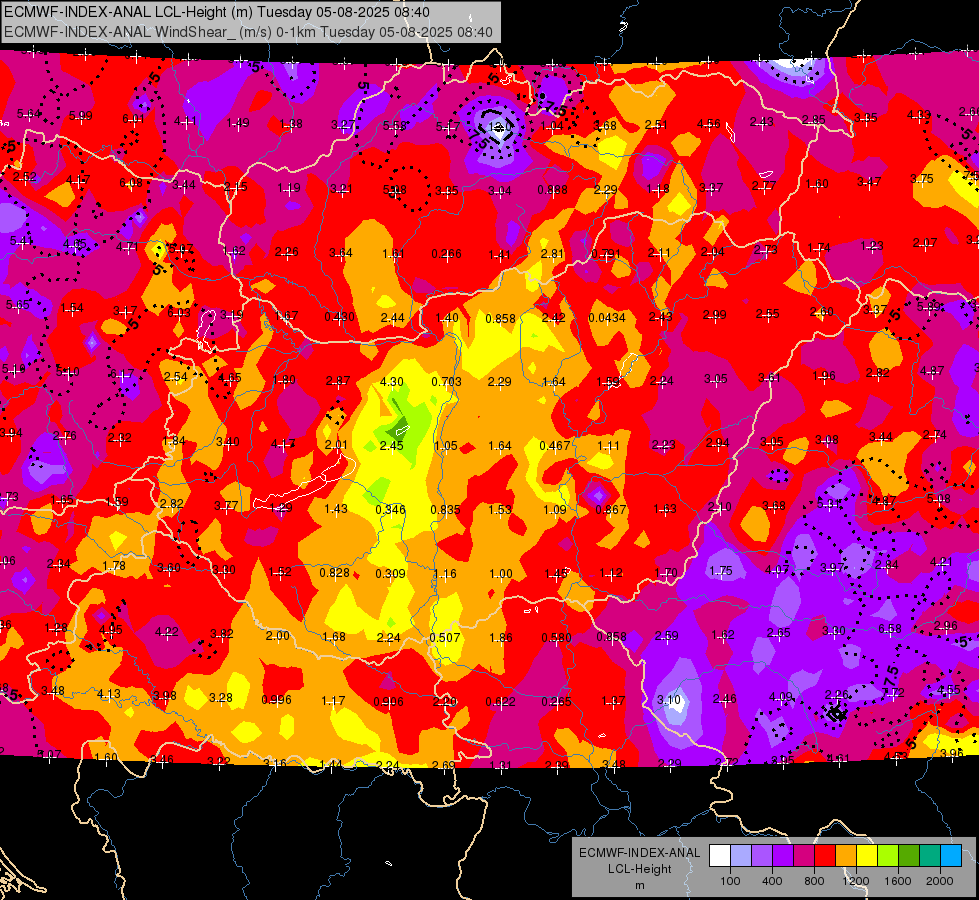Select the yellow legend color swatch

tap(867, 855)
